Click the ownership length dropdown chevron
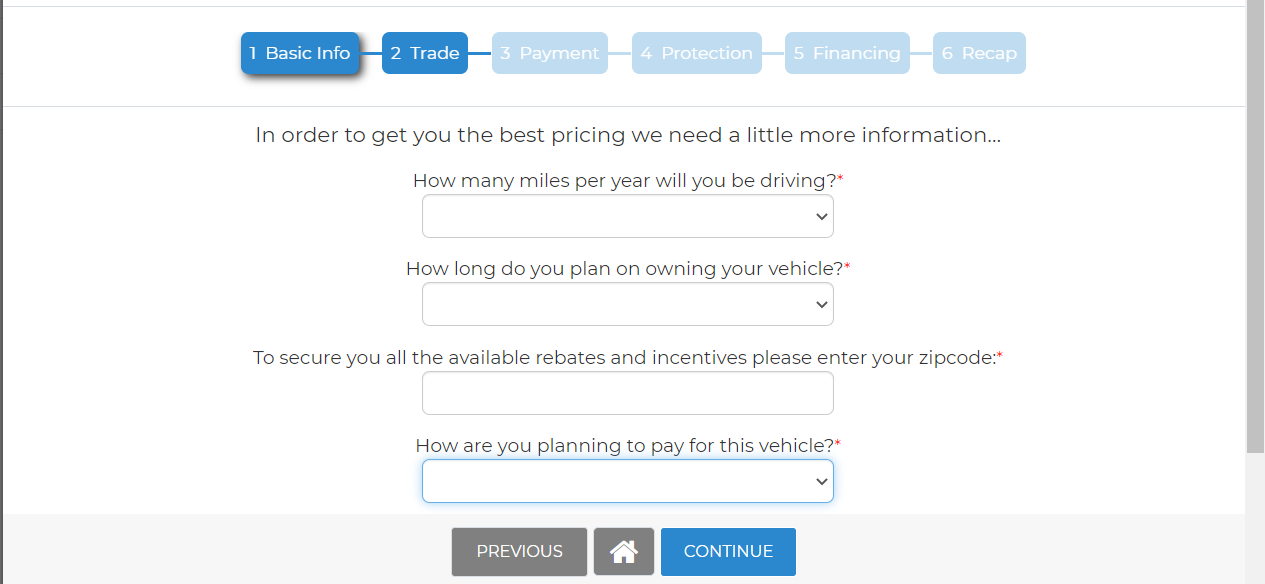Image resolution: width=1265 pixels, height=584 pixels. pyautogui.click(x=821, y=305)
